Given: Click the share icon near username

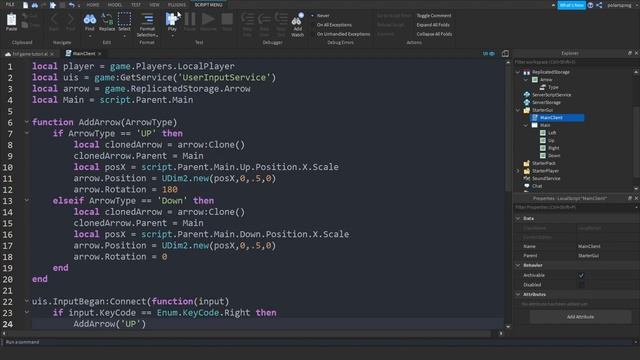Looking at the screenshot, I should pyautogui.click(x=599, y=5).
